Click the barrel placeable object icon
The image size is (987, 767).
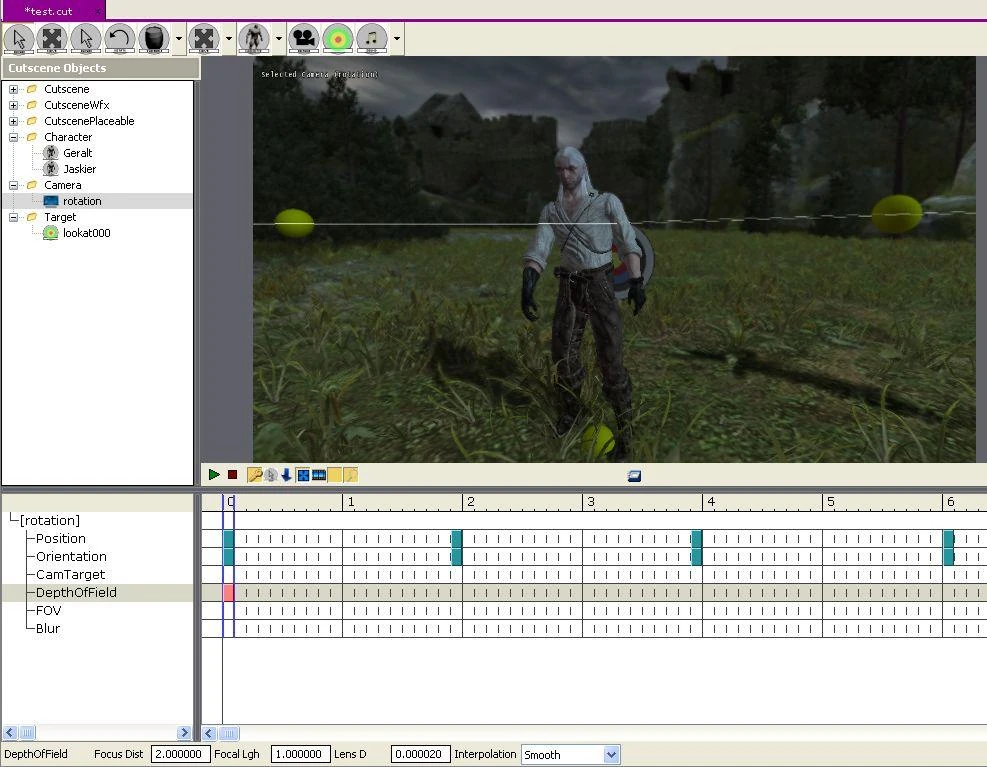(x=154, y=38)
